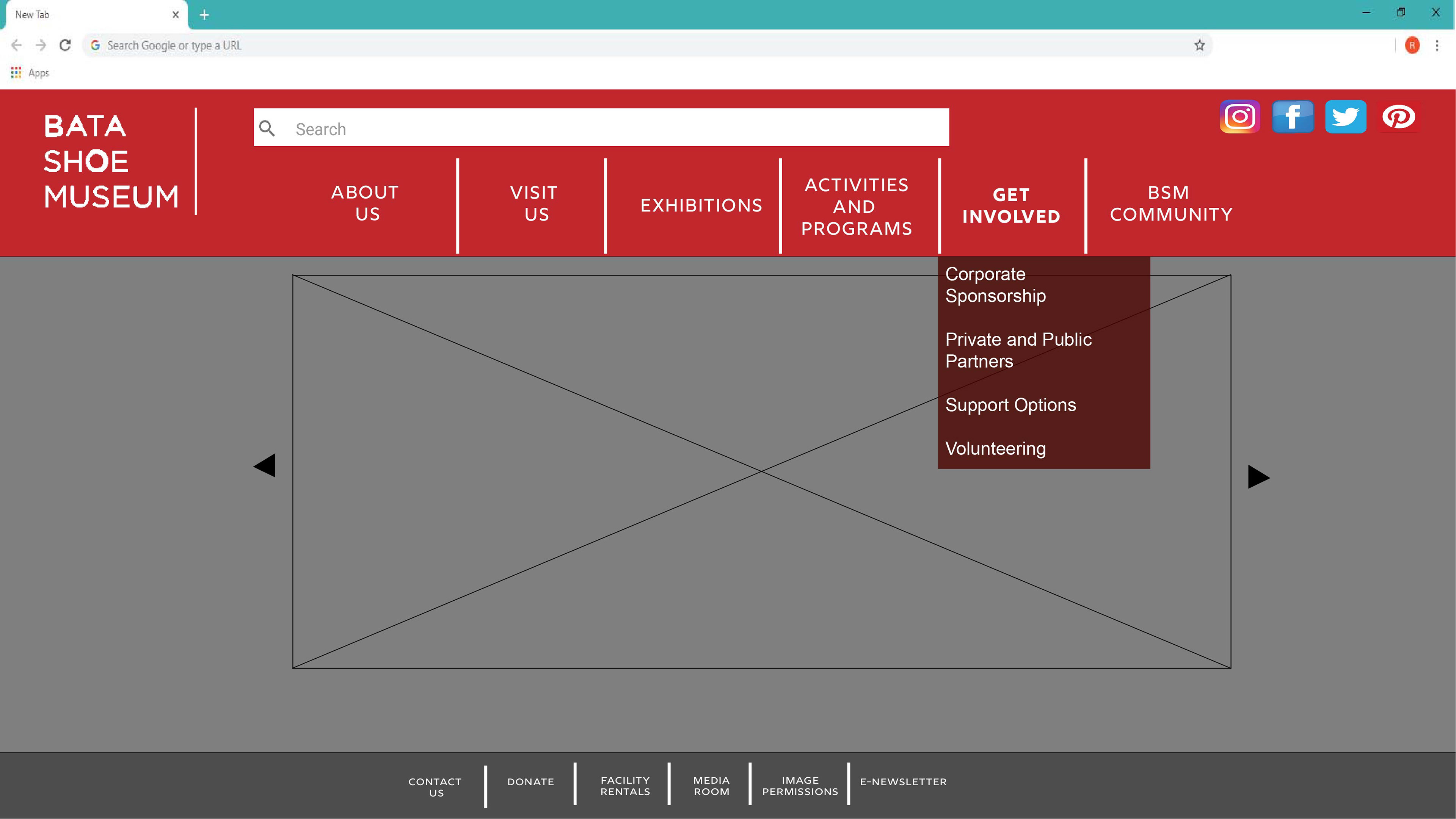Open a new tab with the plus icon

[204, 15]
